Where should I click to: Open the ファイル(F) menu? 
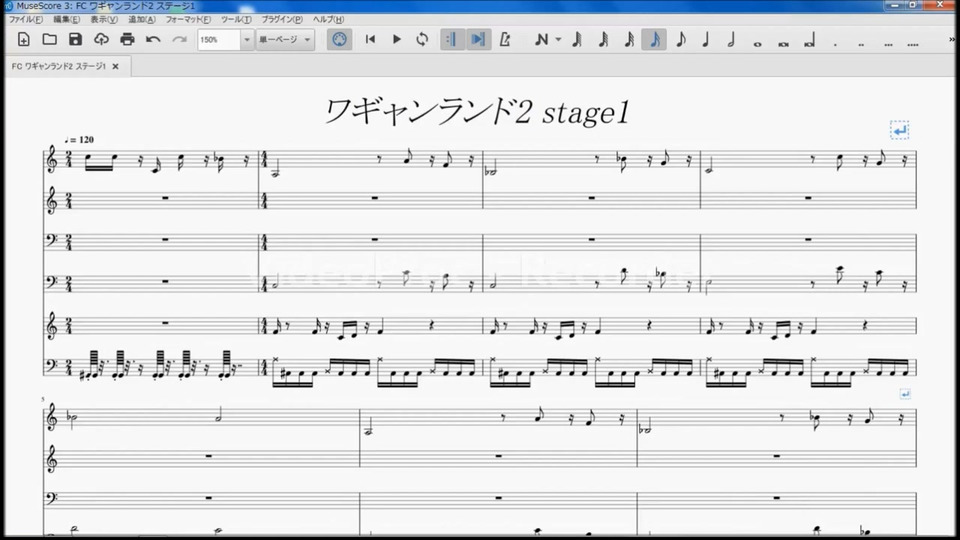[x=26, y=20]
